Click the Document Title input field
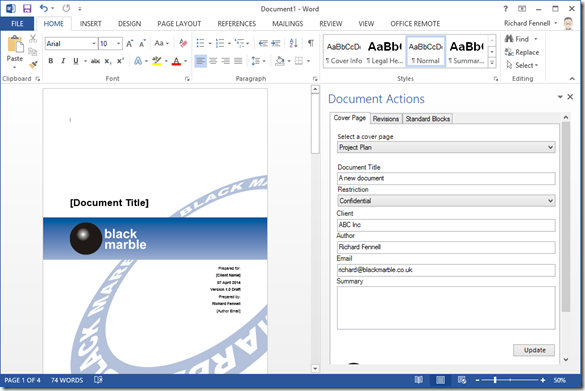Viewport: 585px width, 391px height. (x=446, y=178)
